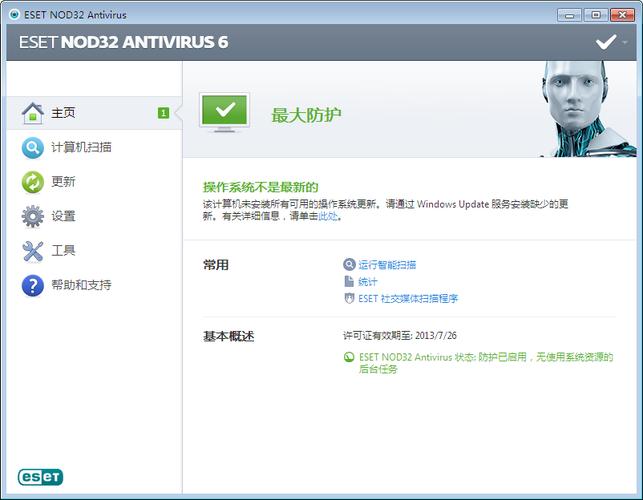Viewport: 643px width, 500px height.
Task: Click the 此处 details link
Action: (328, 216)
